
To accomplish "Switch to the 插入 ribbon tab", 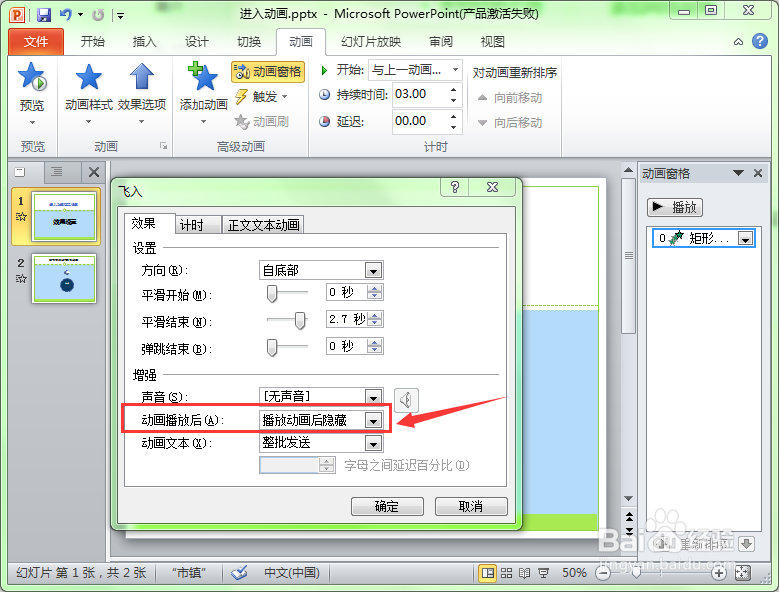I will 145,42.
